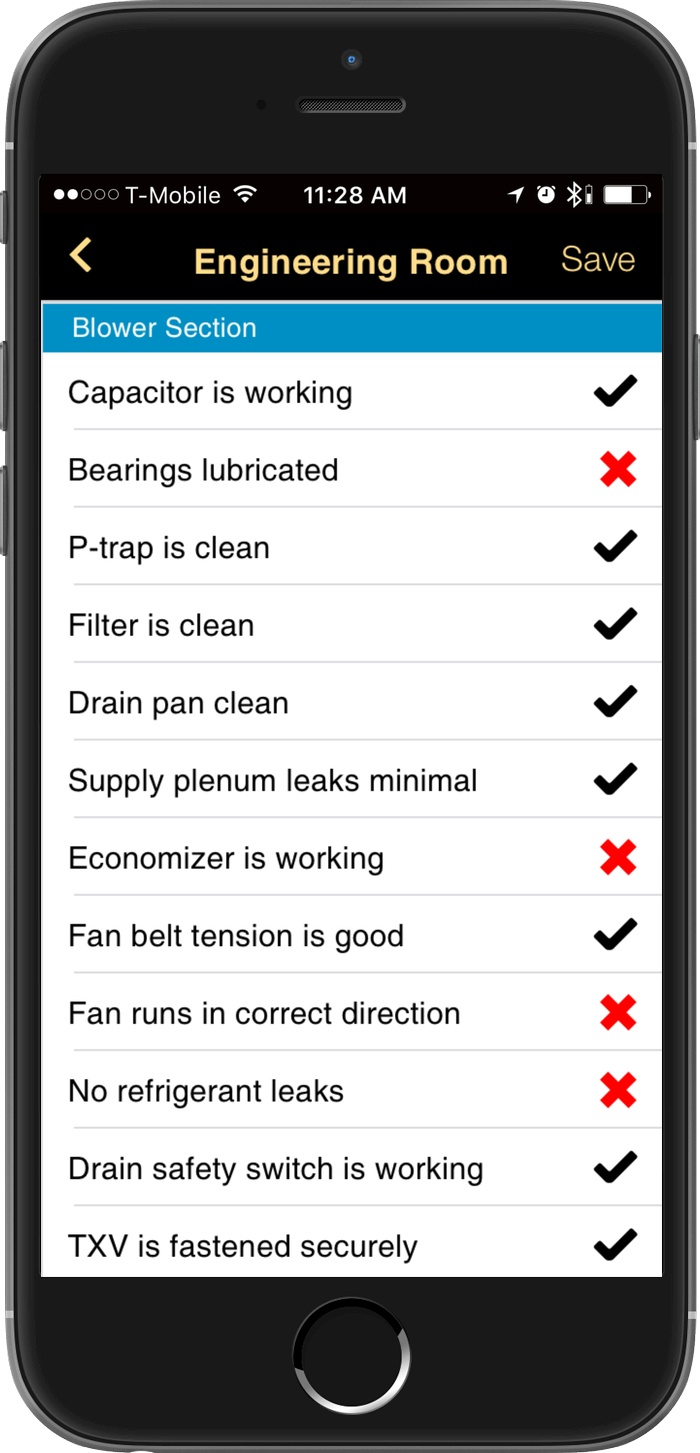The width and height of the screenshot is (700, 1453).
Task: Toggle the status of Filter is clean
Action: point(615,624)
